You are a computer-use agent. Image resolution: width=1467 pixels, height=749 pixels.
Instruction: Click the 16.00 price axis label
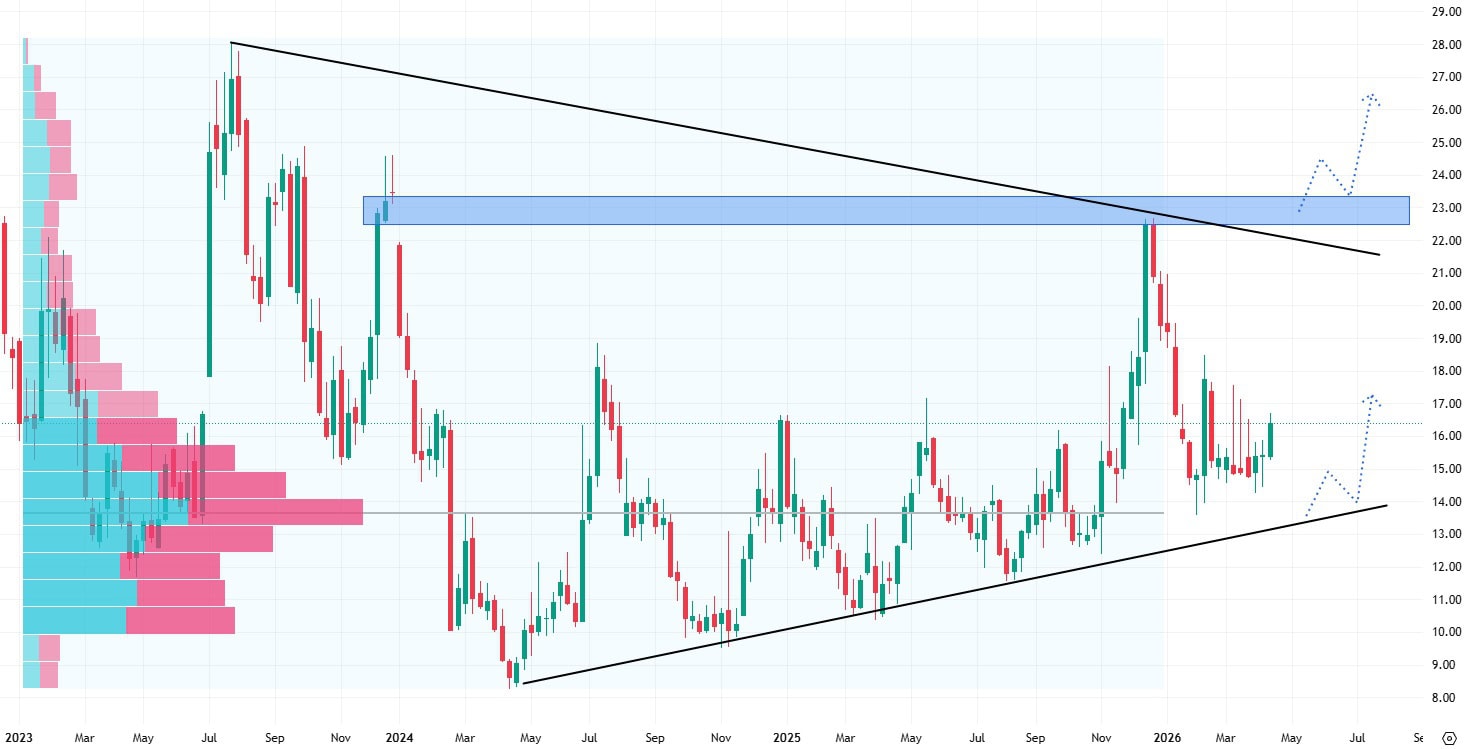click(1441, 436)
